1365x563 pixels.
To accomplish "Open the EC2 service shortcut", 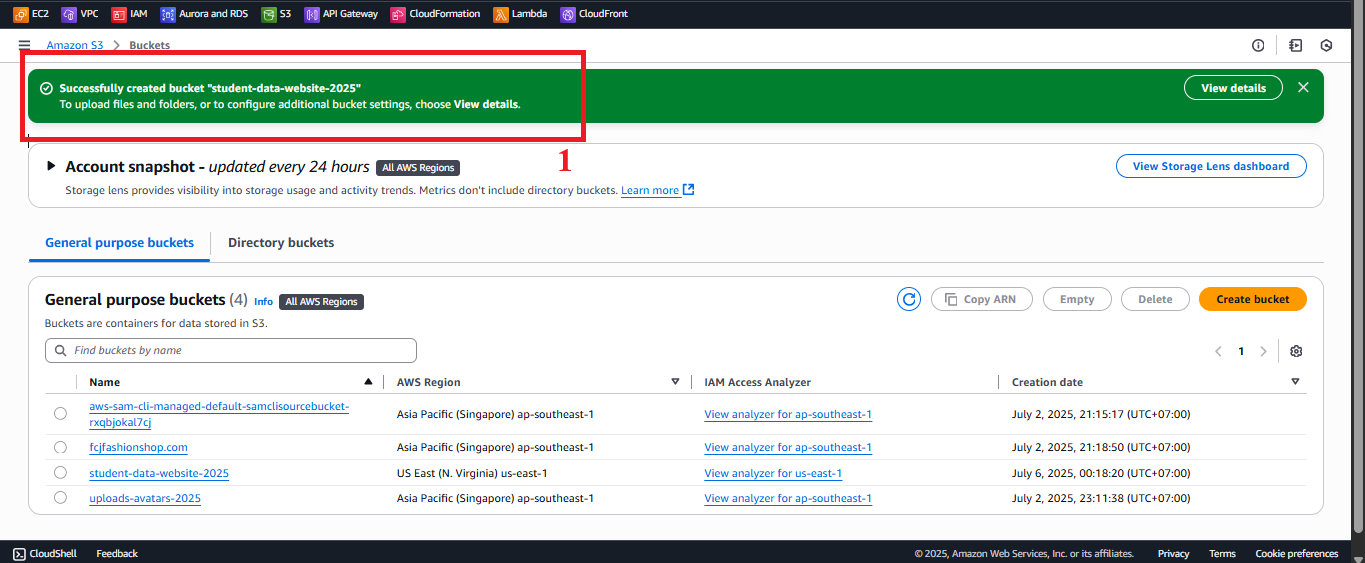I will [x=31, y=14].
